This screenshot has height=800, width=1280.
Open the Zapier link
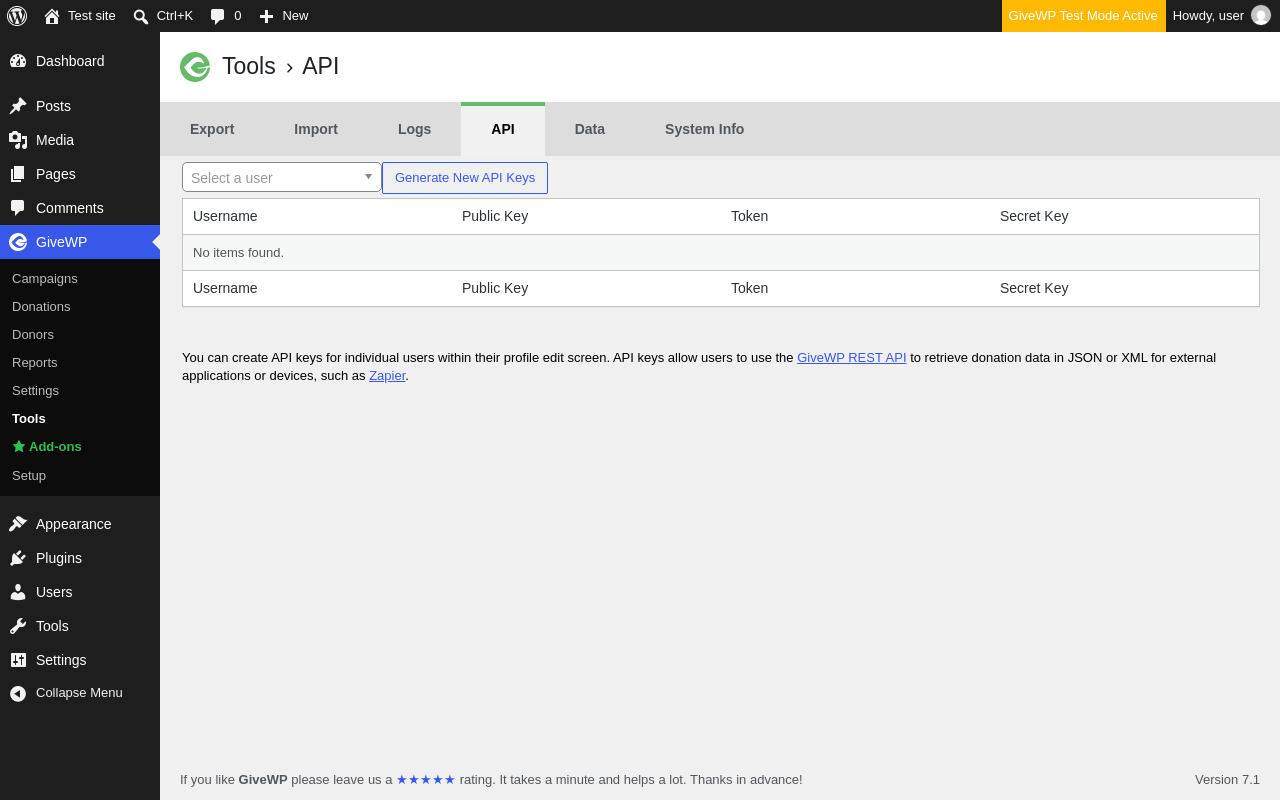pos(387,376)
